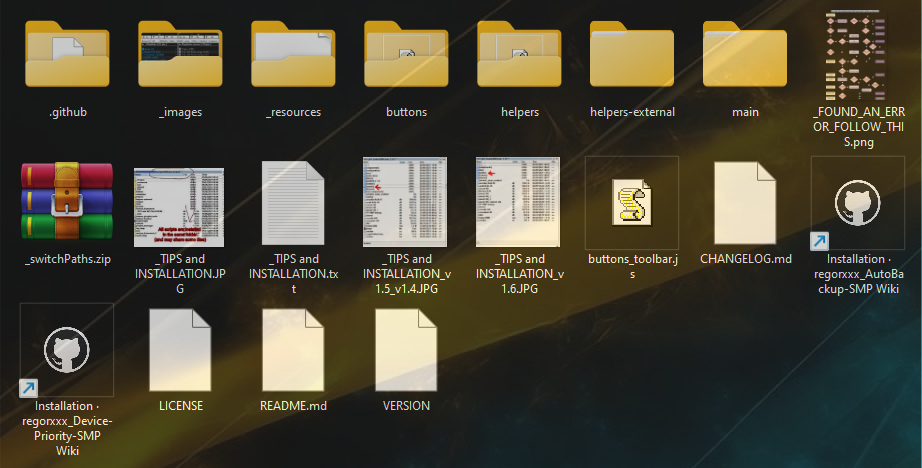Image resolution: width=922 pixels, height=468 pixels.
Task: Select _TIPS and INSTALLATION.JPG thumbnail
Action: click(179, 207)
